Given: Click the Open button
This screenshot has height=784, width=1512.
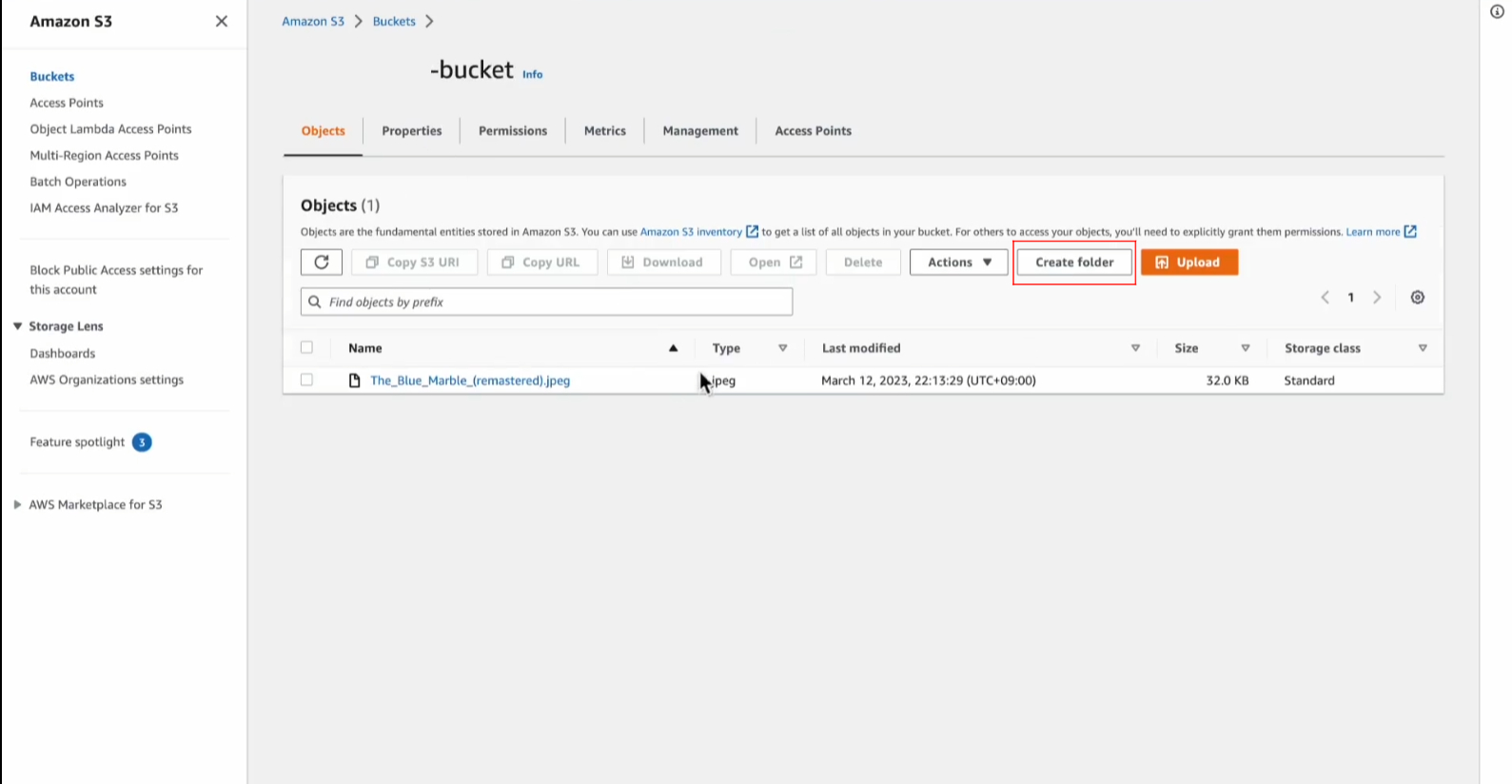Looking at the screenshot, I should coord(774,262).
